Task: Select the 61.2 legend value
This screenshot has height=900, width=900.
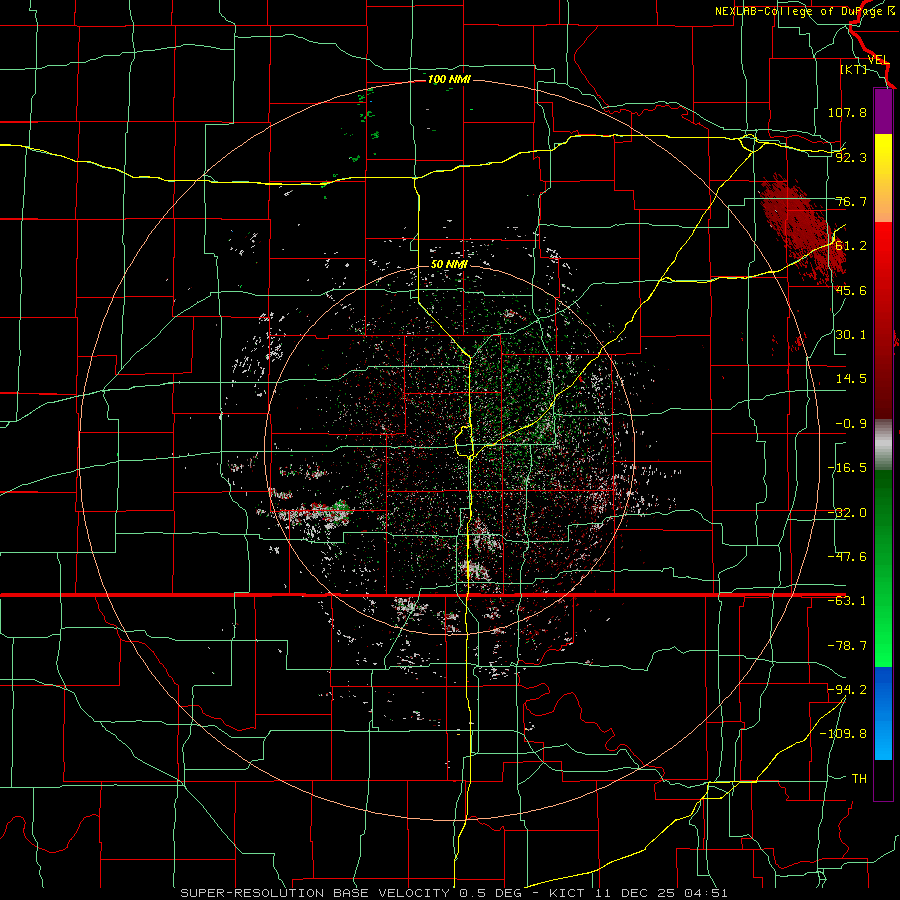Action: (x=851, y=246)
